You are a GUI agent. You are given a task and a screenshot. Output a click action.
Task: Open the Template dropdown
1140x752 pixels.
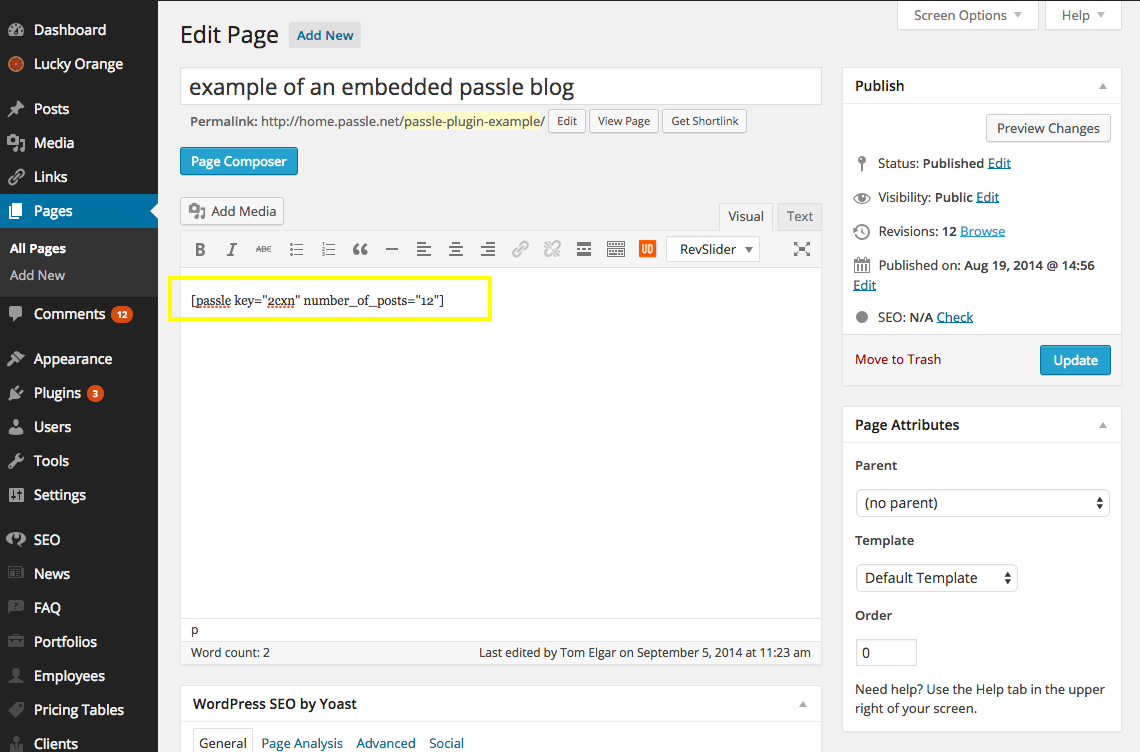pos(936,578)
